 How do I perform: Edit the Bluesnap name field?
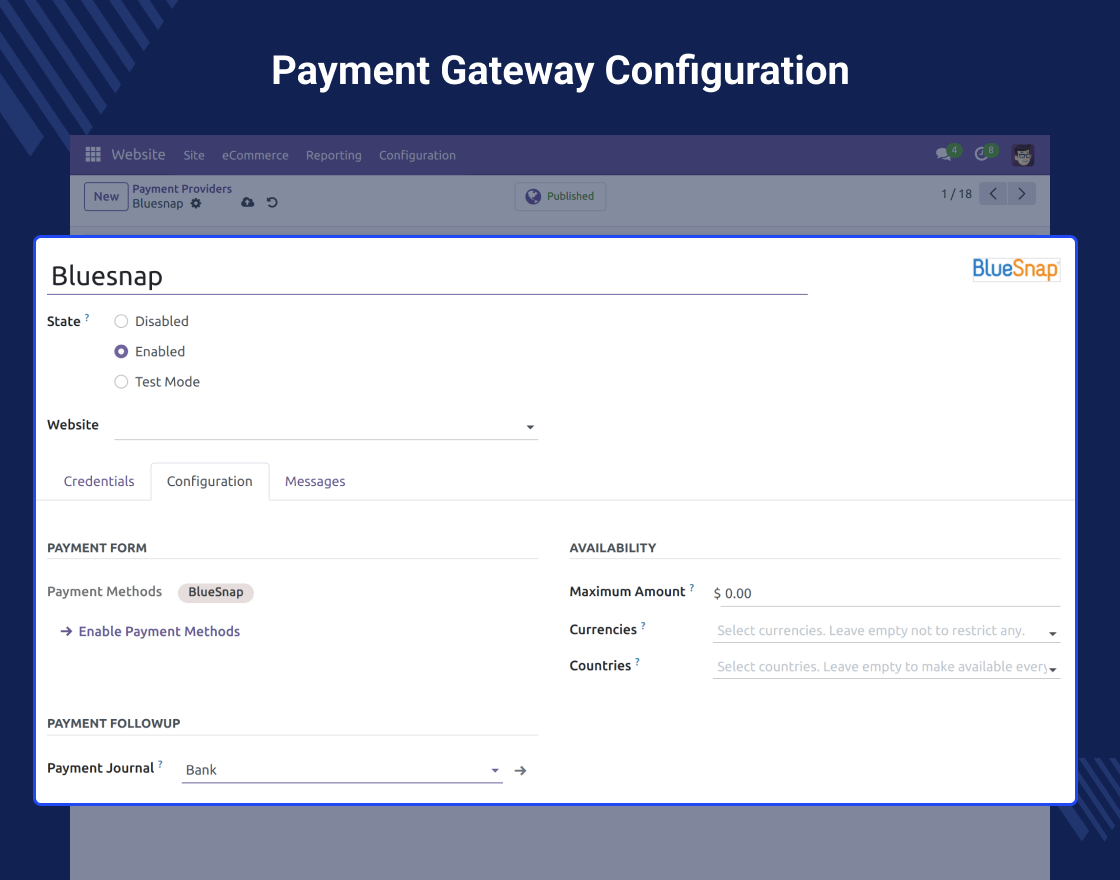427,276
